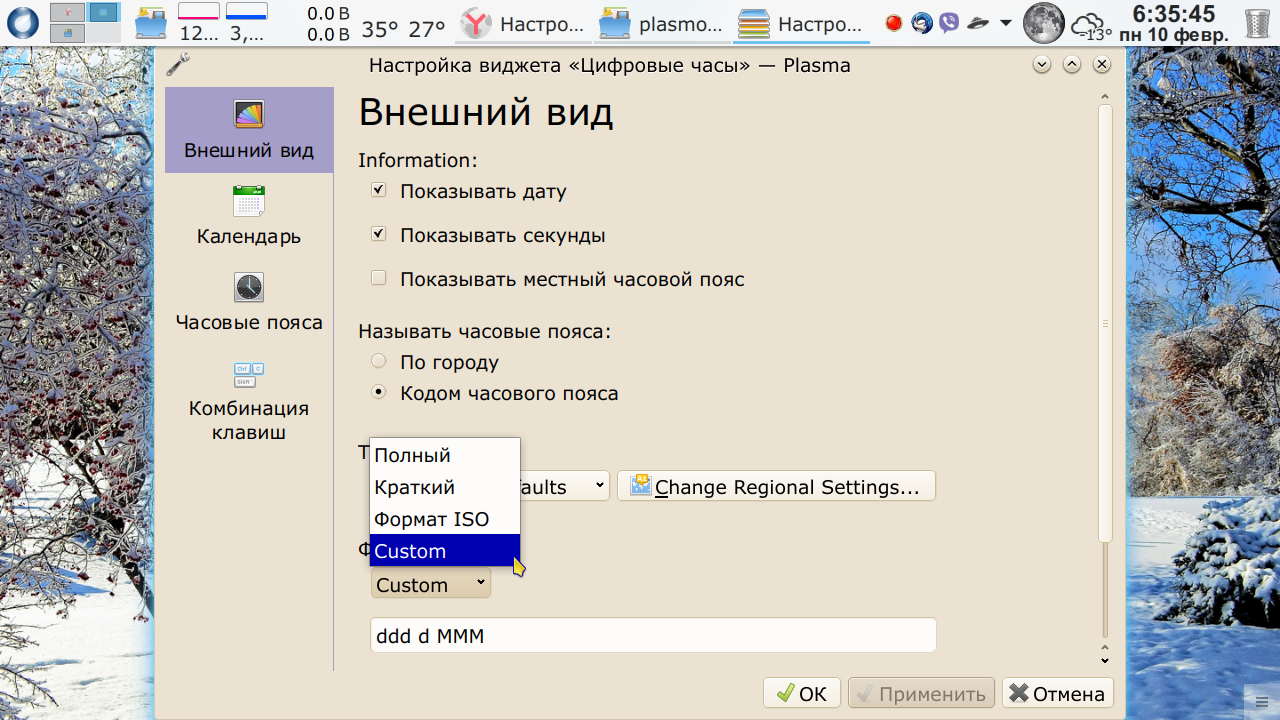1280x720 pixels.
Task: Switch to the settings window entry with stacked-layers icon
Action: pyautogui.click(x=803, y=23)
